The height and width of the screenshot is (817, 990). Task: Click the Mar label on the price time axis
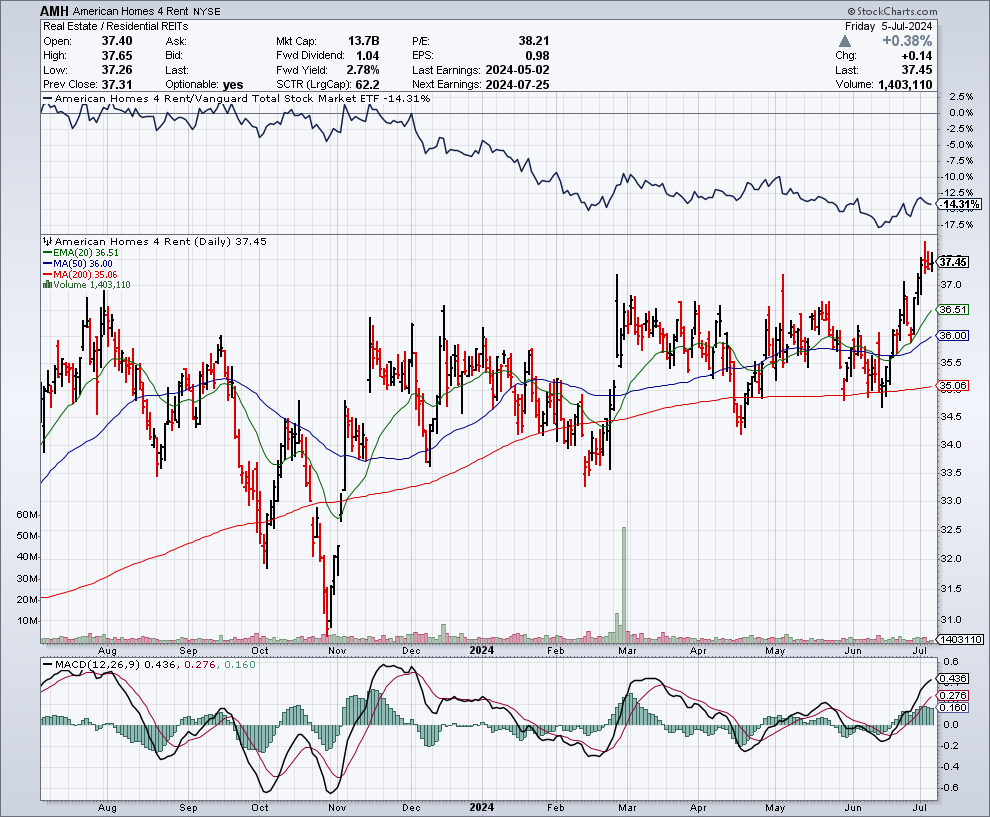pyautogui.click(x=626, y=650)
